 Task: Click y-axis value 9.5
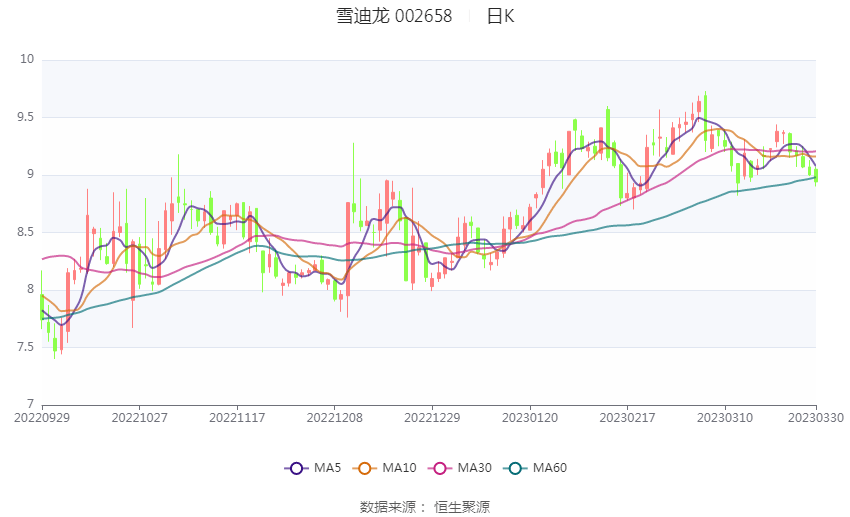pos(25,117)
